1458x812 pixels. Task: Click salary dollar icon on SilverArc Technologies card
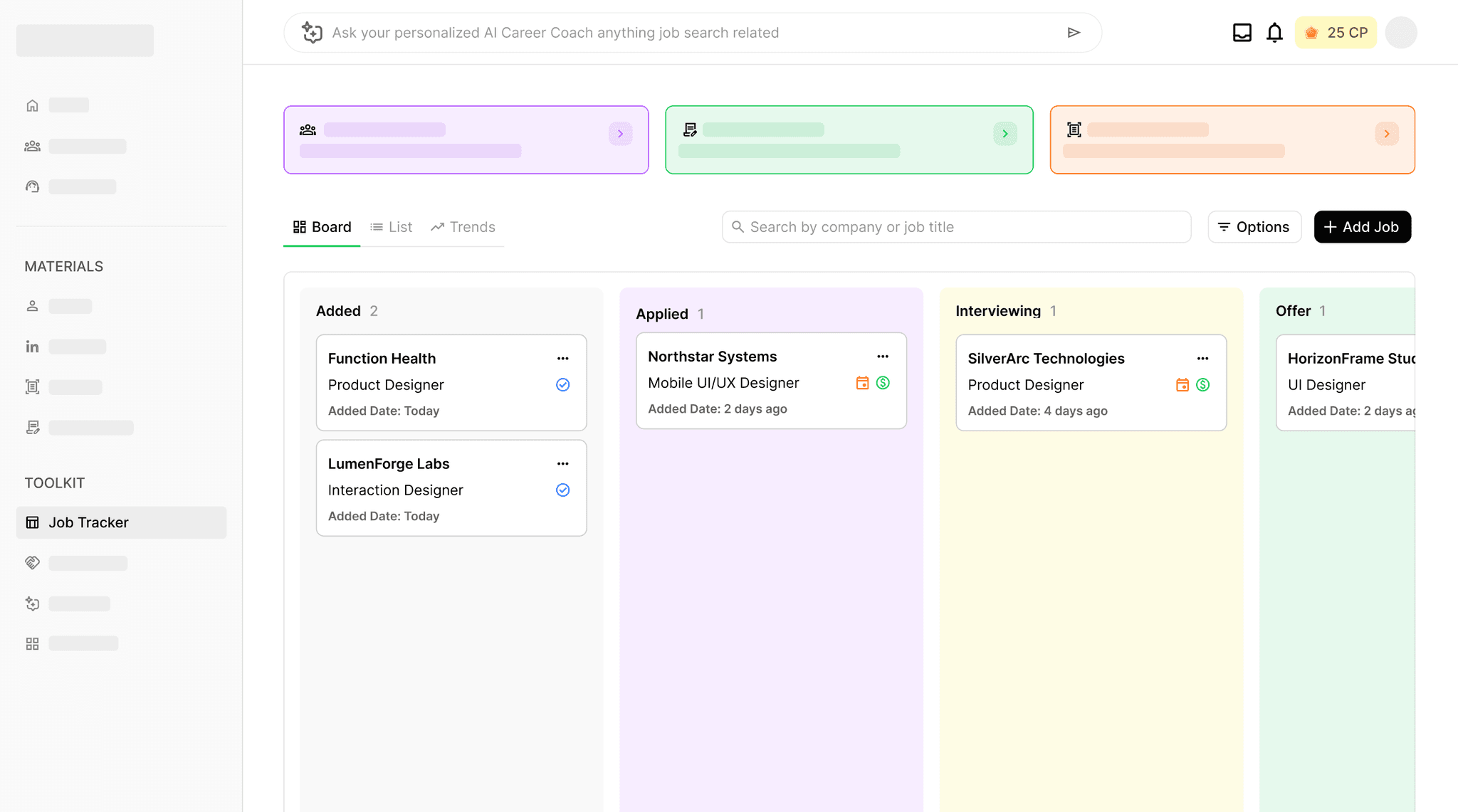pos(1202,385)
